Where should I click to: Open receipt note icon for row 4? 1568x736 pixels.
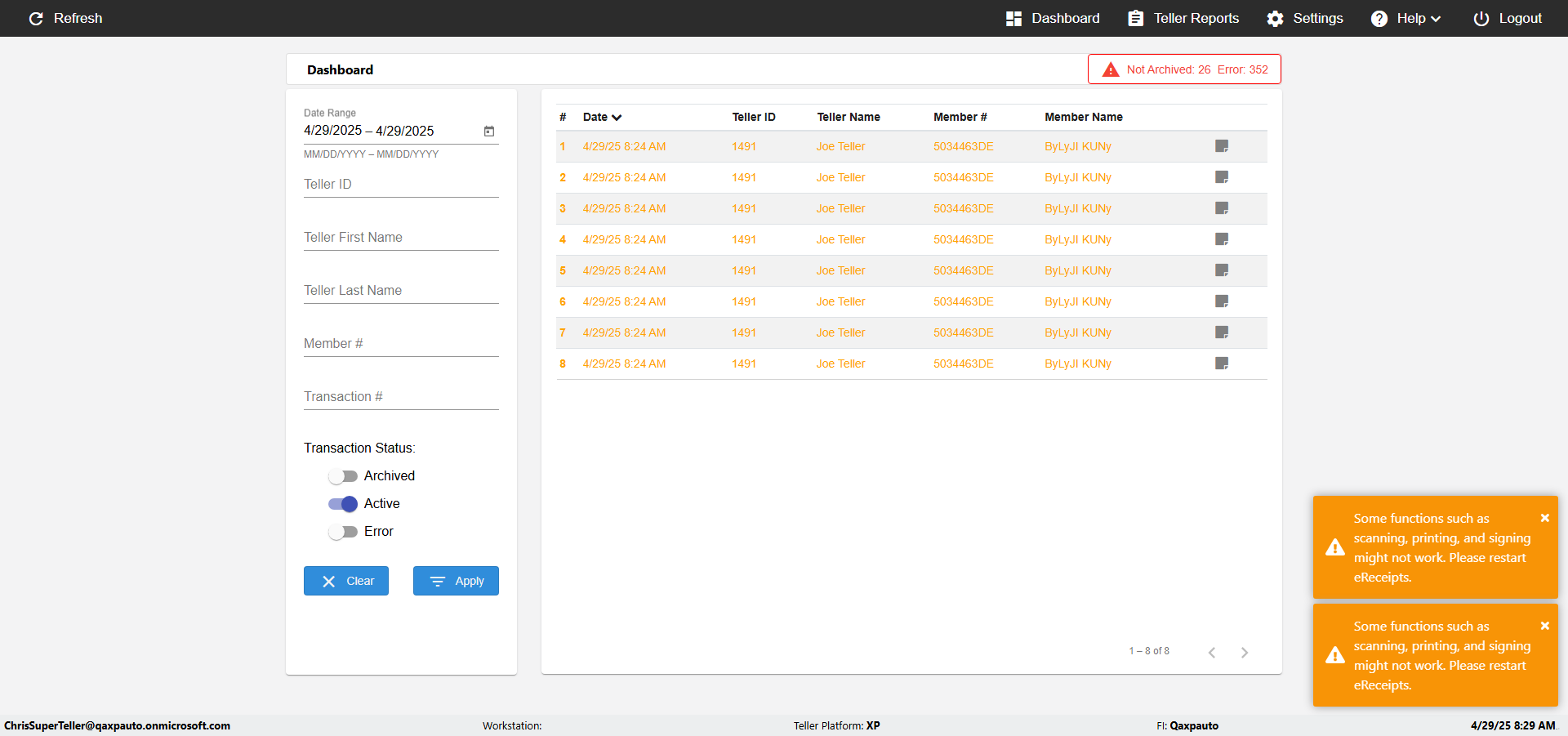click(x=1222, y=239)
